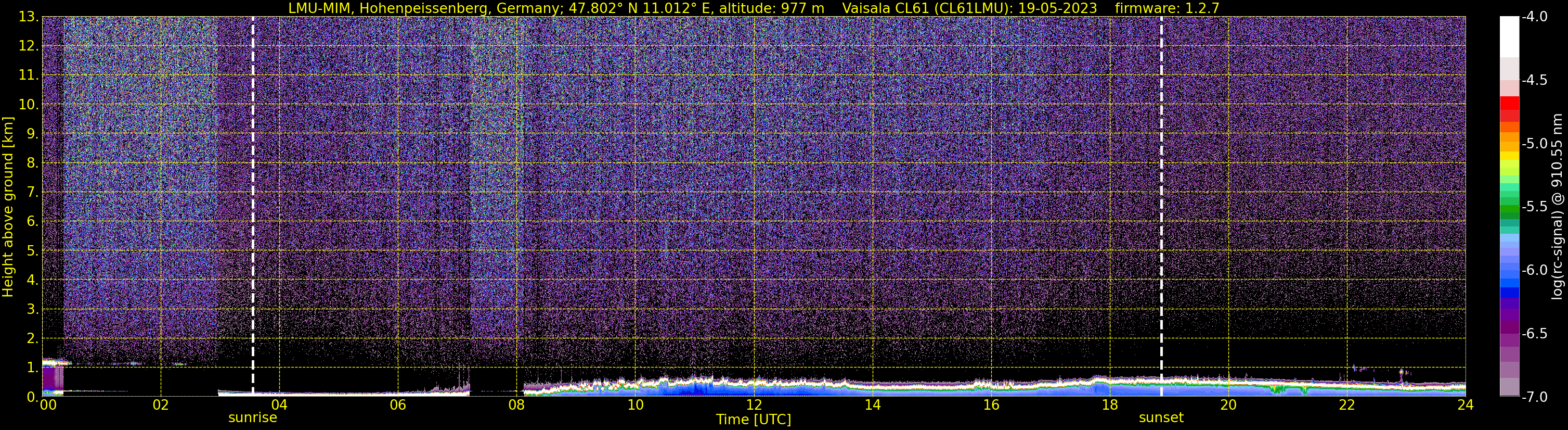Click the y-axis tick label '5.'
Viewport: 1568px width, 430px height.
tap(33, 251)
